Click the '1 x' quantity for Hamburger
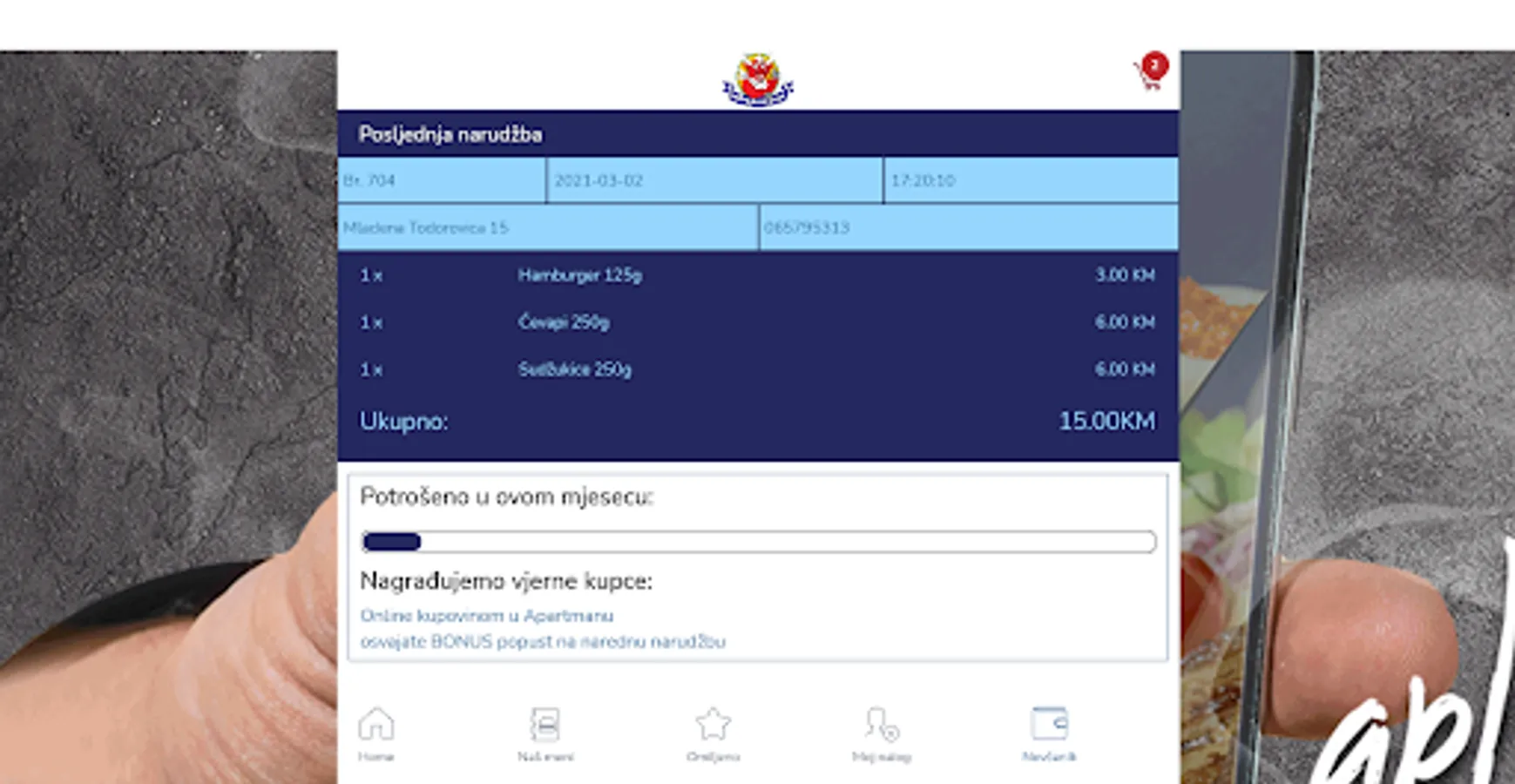Image resolution: width=1515 pixels, height=784 pixels. click(x=371, y=275)
